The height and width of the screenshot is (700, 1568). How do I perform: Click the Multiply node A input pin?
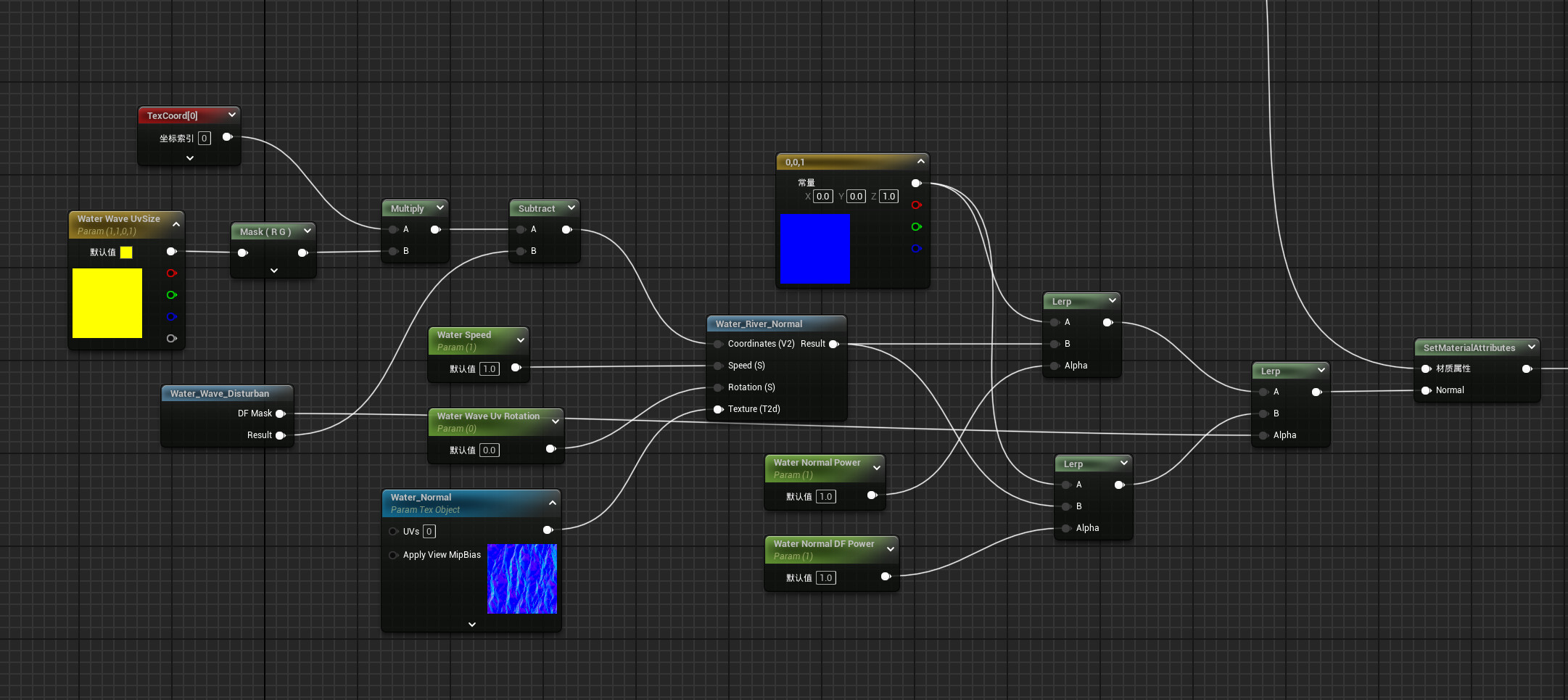pyautogui.click(x=393, y=229)
